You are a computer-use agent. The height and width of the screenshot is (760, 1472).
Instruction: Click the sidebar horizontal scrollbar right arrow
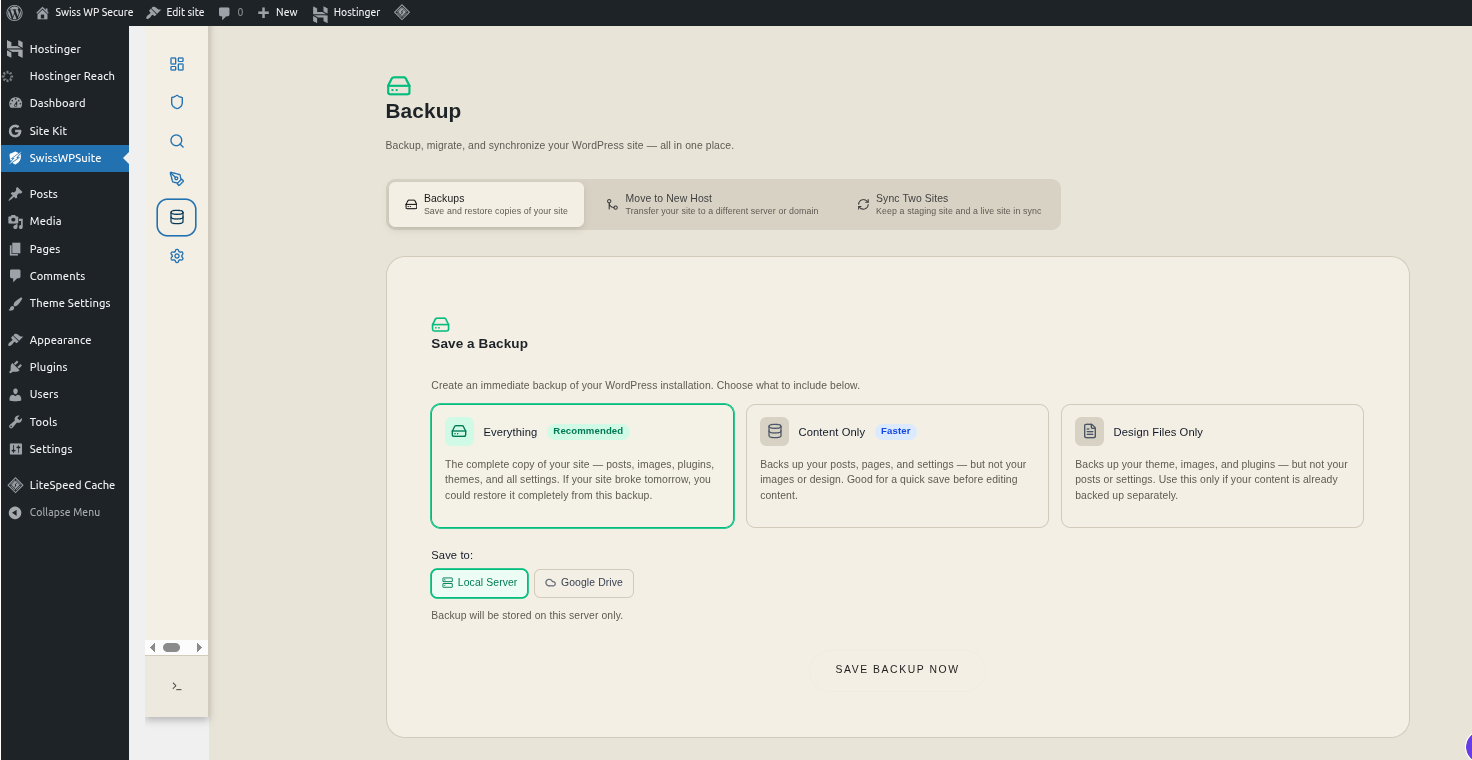coord(199,648)
